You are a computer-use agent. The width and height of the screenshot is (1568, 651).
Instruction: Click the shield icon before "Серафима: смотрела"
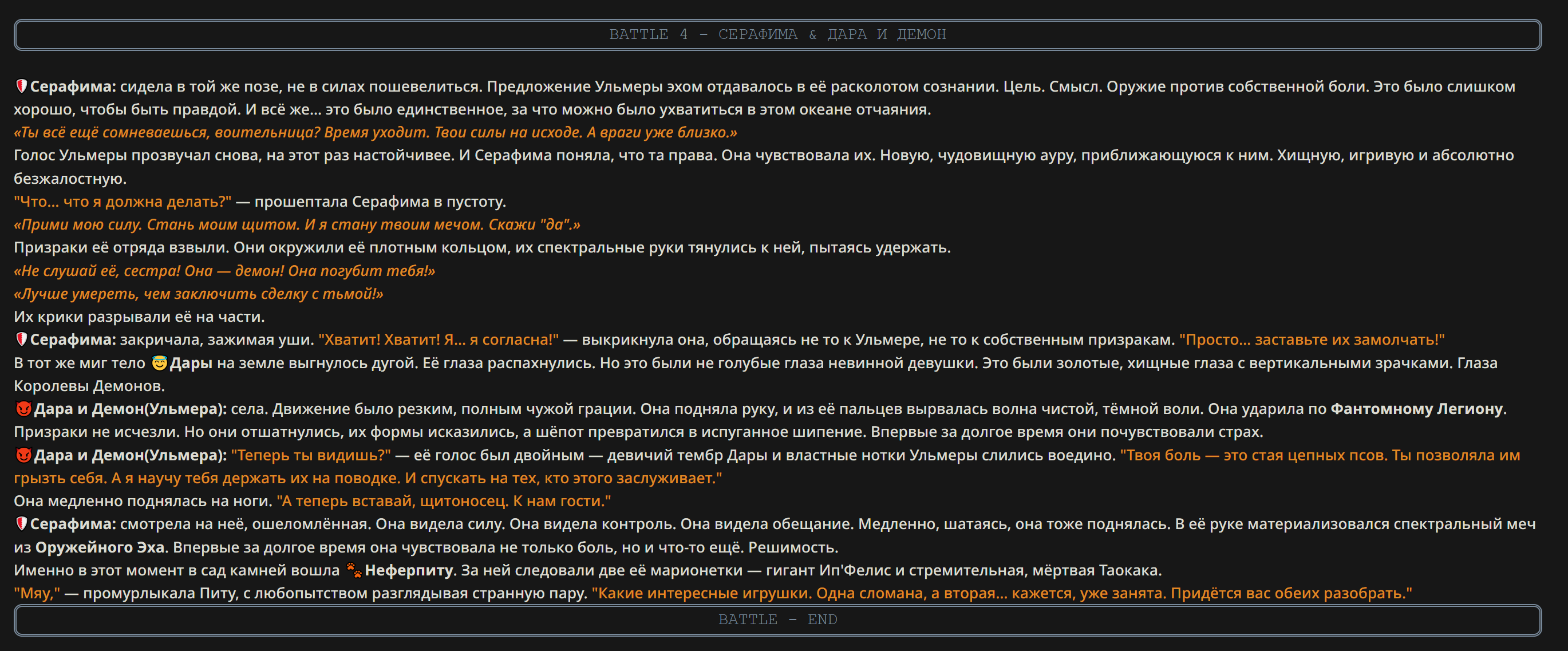tap(21, 524)
